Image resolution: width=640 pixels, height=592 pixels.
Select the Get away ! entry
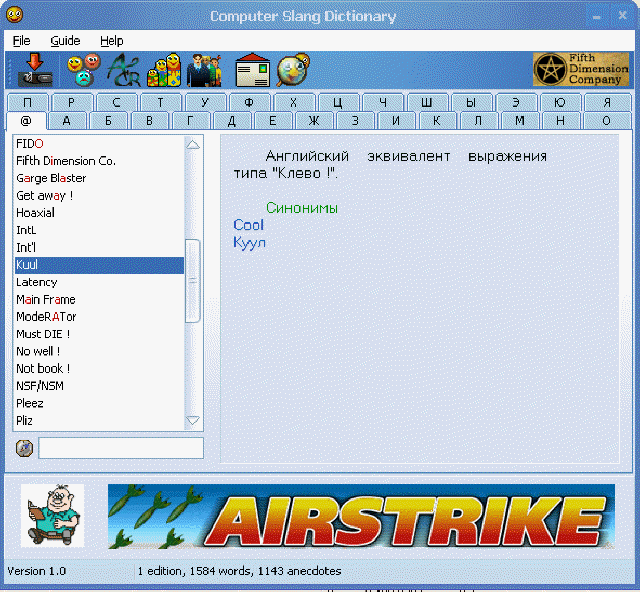click(99, 196)
